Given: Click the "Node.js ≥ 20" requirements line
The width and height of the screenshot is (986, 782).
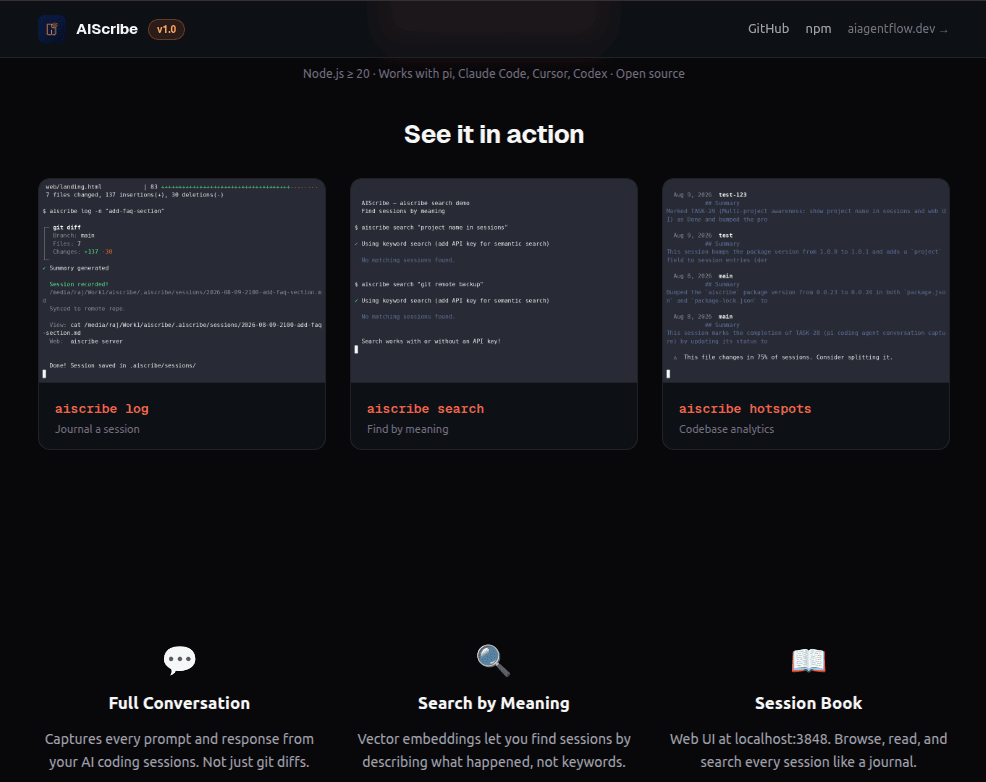Looking at the screenshot, I should coord(494,74).
